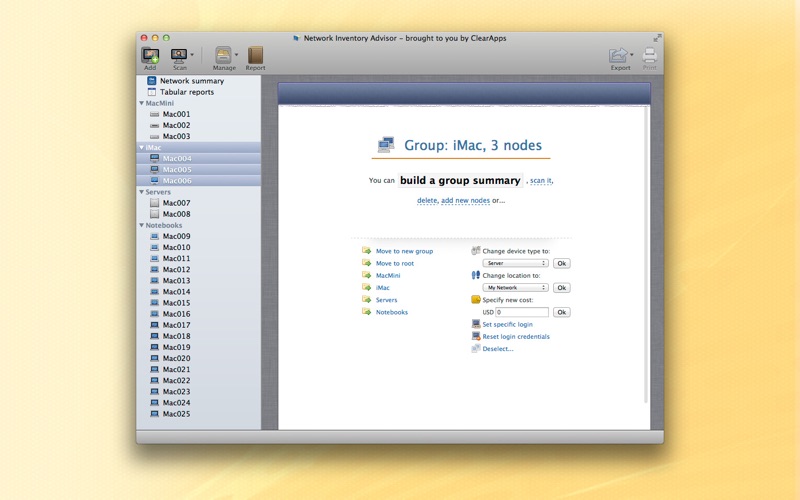Select node Mac025

(177, 414)
